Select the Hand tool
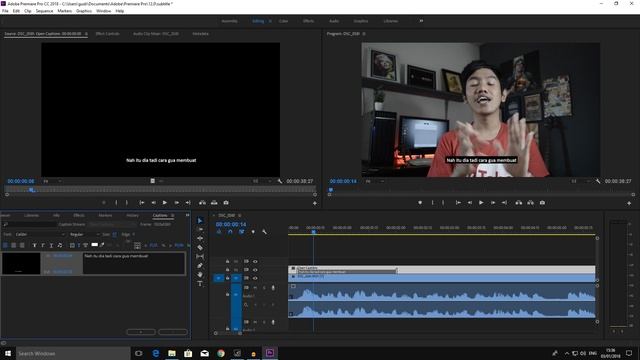This screenshot has height=360, width=640. click(x=200, y=275)
